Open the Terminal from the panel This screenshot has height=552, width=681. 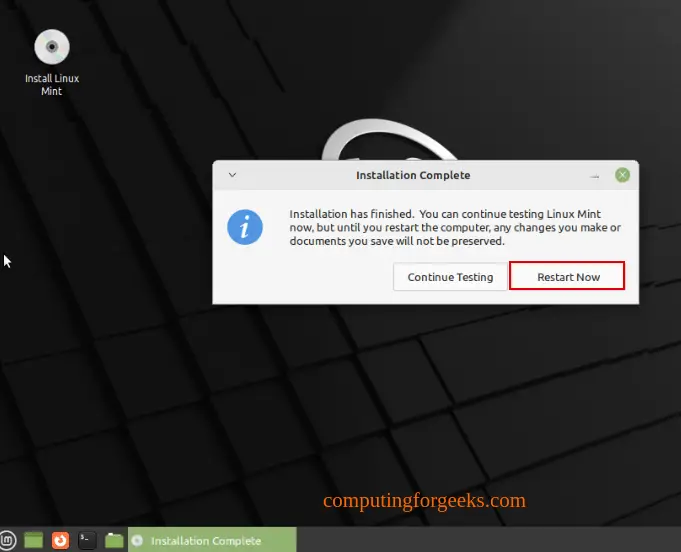(x=87, y=540)
